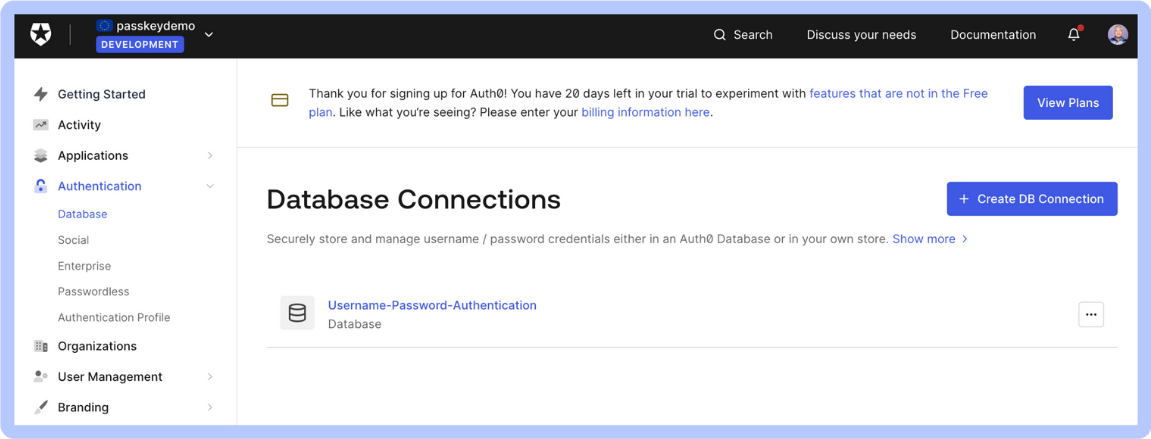Click the Activity chart icon
This screenshot has width=1151, height=439.
pos(41,125)
